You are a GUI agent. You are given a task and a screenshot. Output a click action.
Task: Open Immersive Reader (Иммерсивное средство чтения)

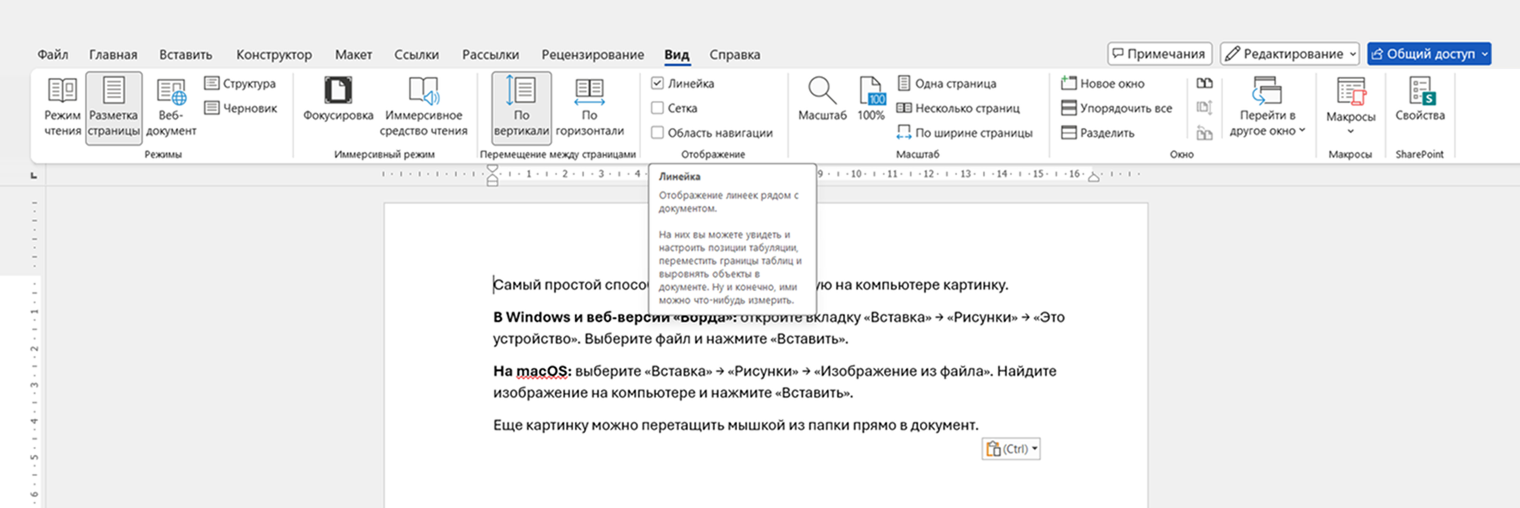(x=424, y=107)
